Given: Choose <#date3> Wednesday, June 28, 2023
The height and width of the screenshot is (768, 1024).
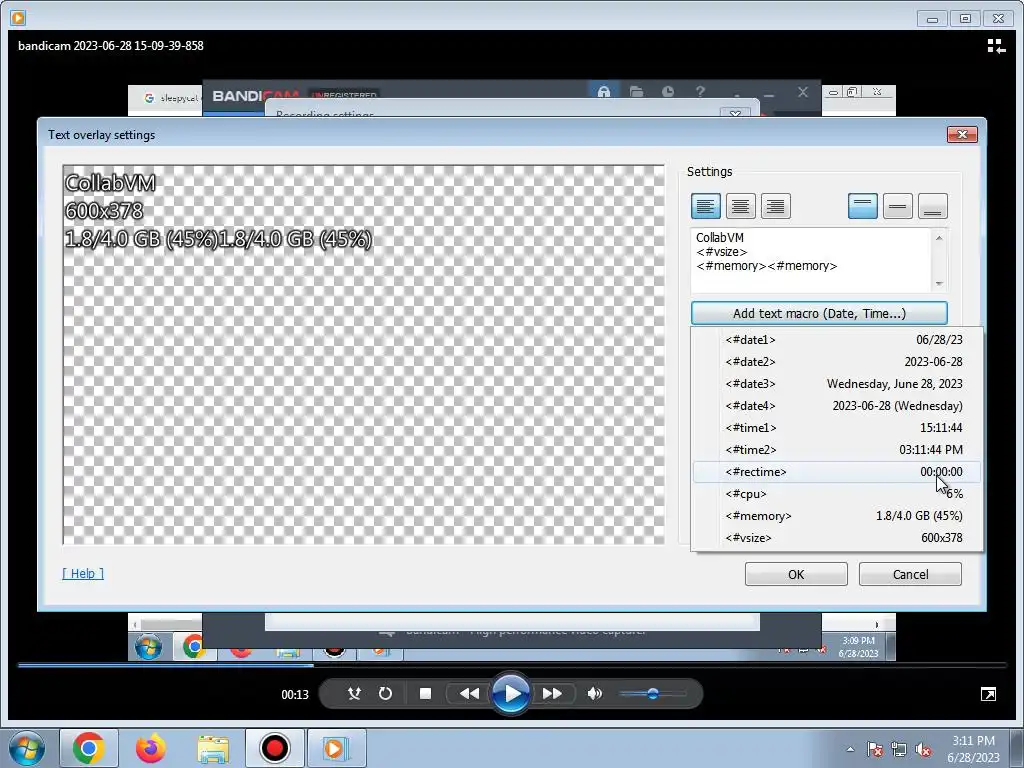Looking at the screenshot, I should click(x=837, y=384).
